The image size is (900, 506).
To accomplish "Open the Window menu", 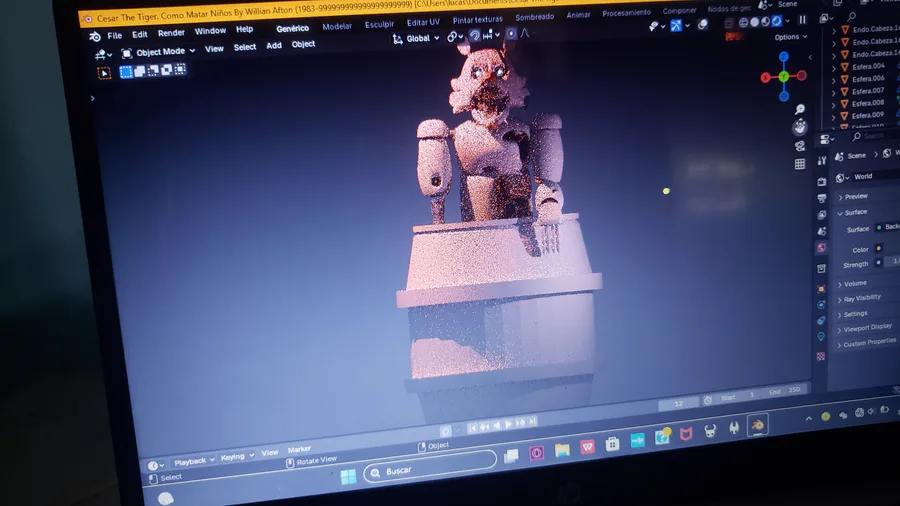I will coord(210,31).
